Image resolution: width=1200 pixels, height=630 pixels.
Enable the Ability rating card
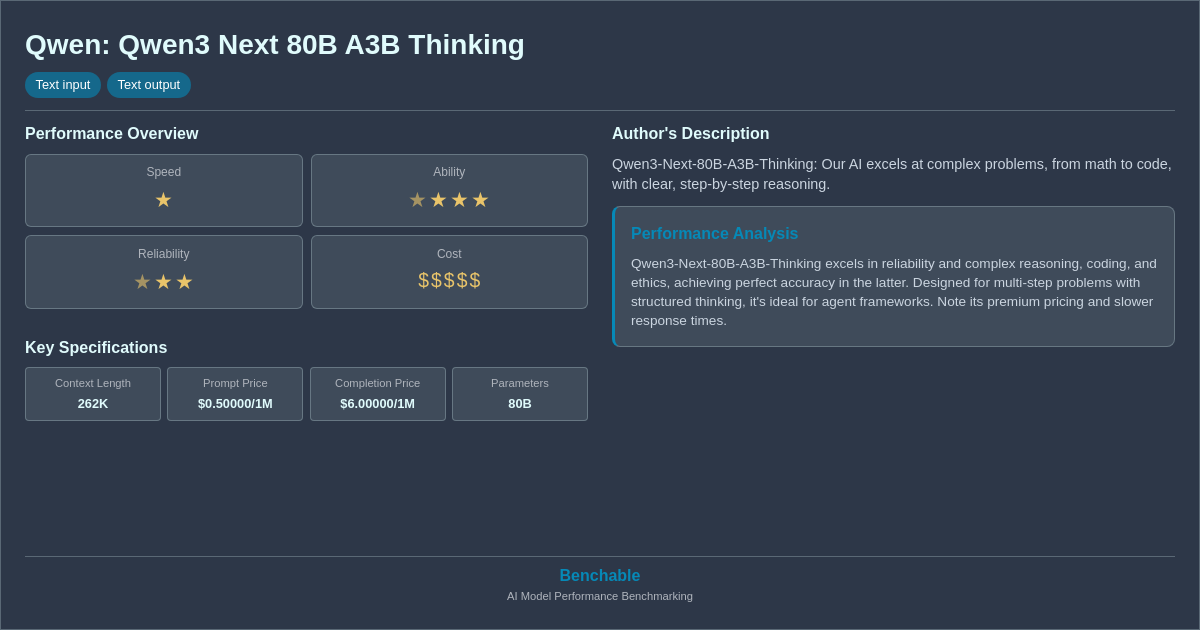coord(449,190)
